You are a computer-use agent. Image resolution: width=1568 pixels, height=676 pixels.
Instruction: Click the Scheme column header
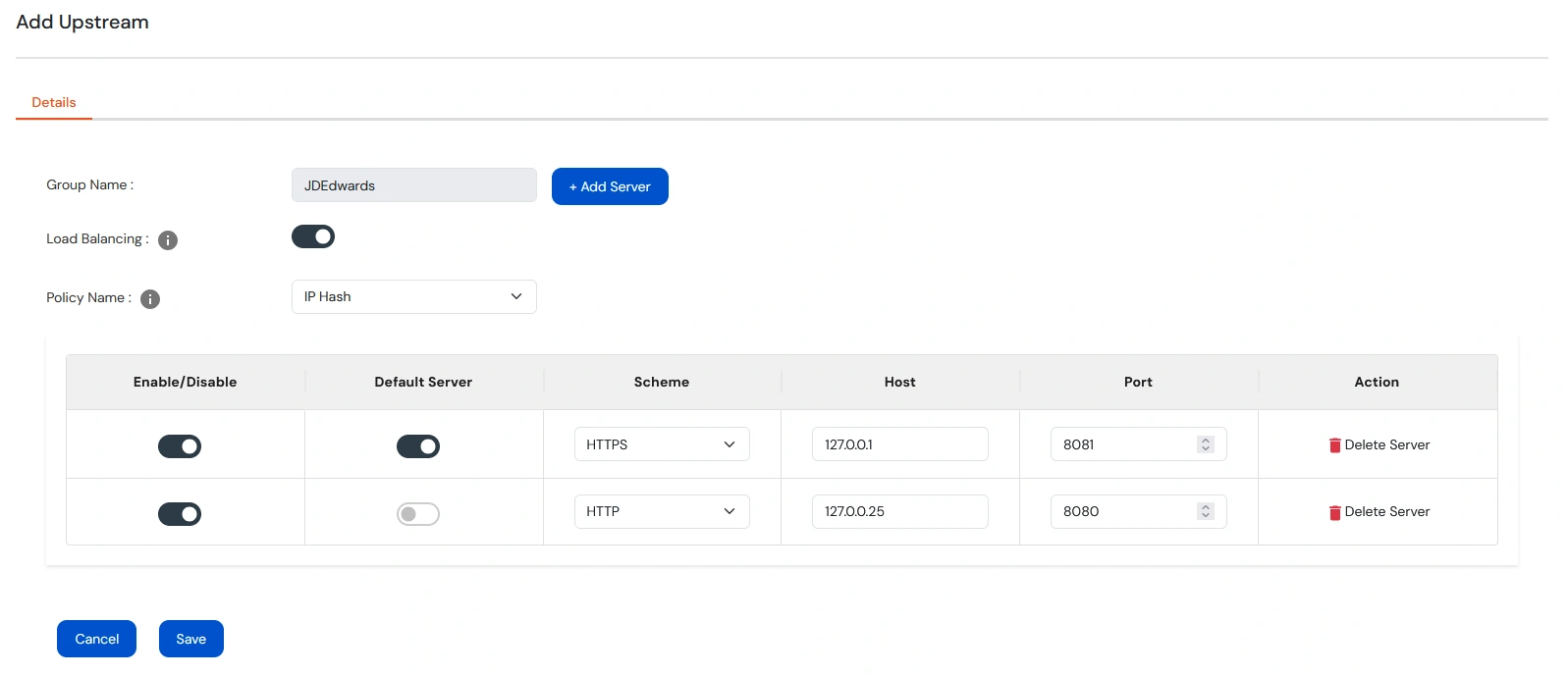[x=662, y=382]
